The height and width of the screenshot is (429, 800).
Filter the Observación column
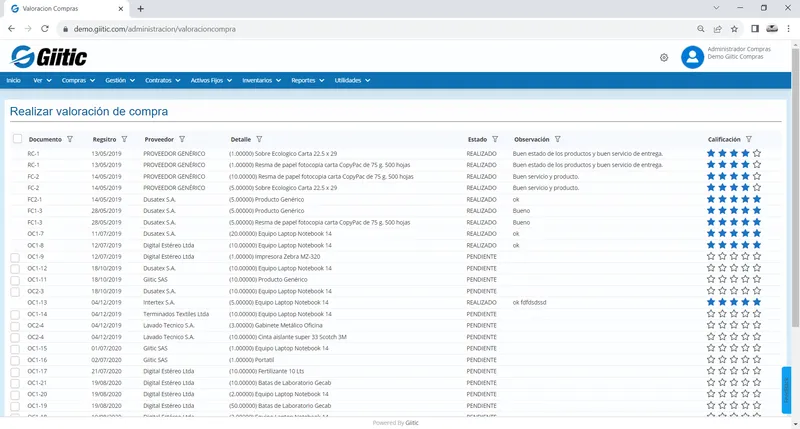[558, 139]
